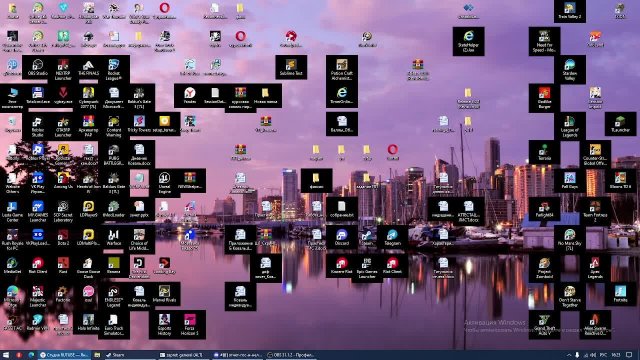Select the Tricky Towers shortcut

[x=139, y=124]
